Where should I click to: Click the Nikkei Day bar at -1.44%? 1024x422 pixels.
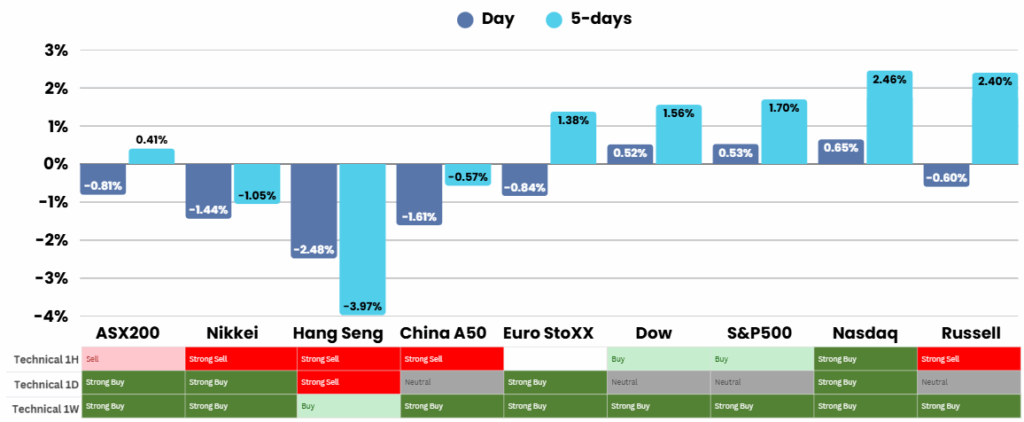point(208,190)
